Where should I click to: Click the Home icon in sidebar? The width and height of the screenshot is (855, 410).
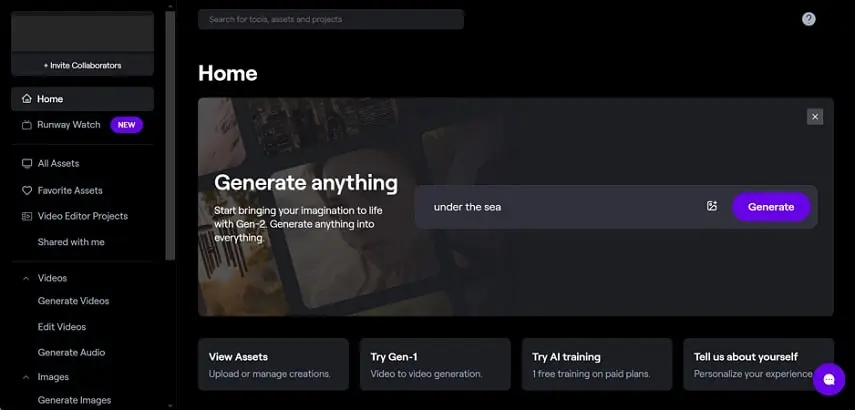coord(27,99)
